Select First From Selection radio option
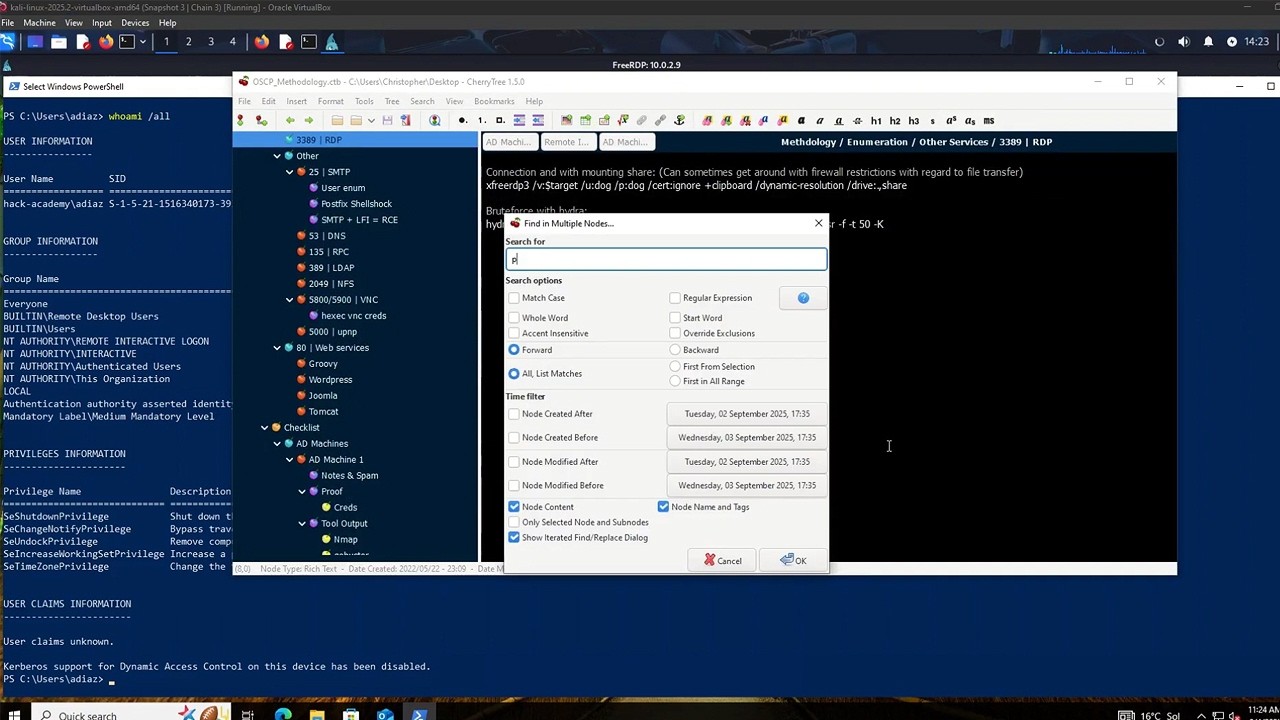 pyautogui.click(x=675, y=367)
